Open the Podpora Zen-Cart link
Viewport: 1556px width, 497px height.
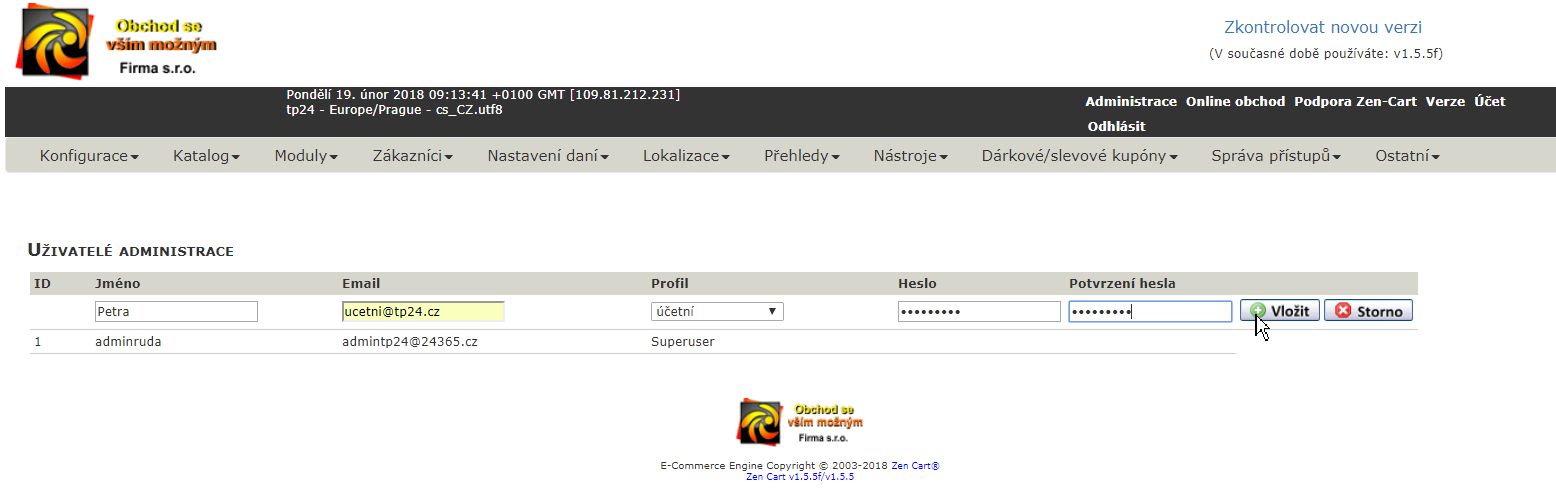pyautogui.click(x=1355, y=101)
